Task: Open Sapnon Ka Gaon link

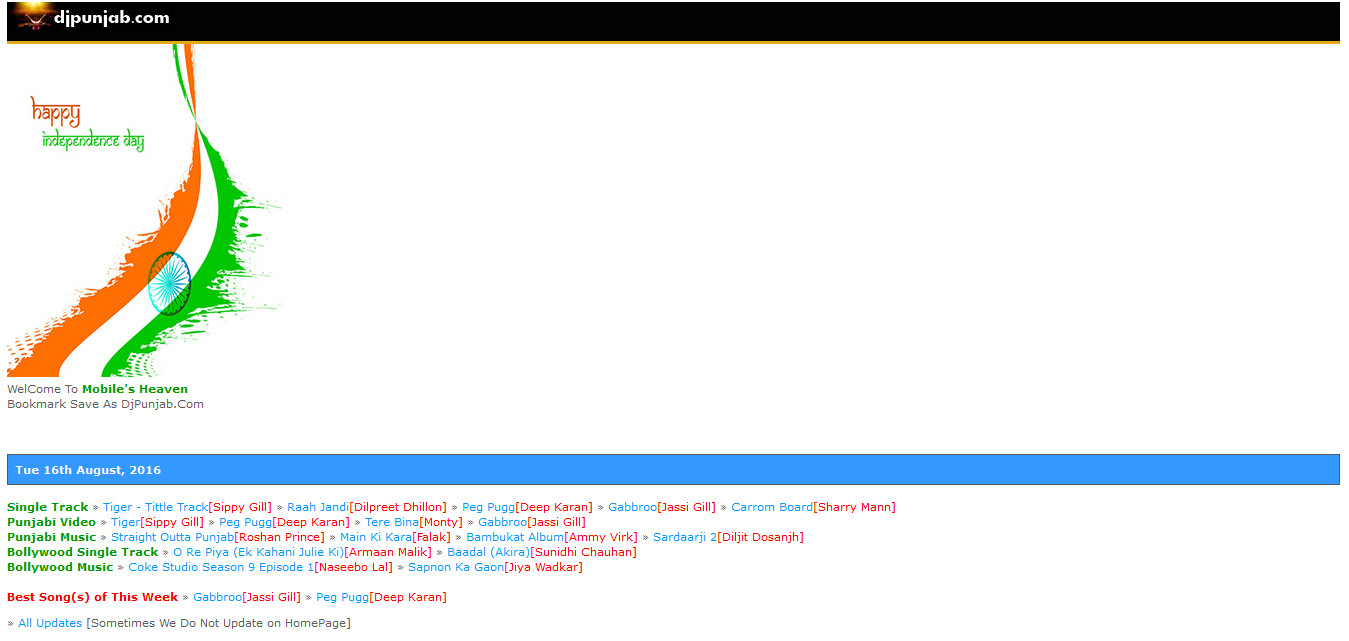Action: 455,567
